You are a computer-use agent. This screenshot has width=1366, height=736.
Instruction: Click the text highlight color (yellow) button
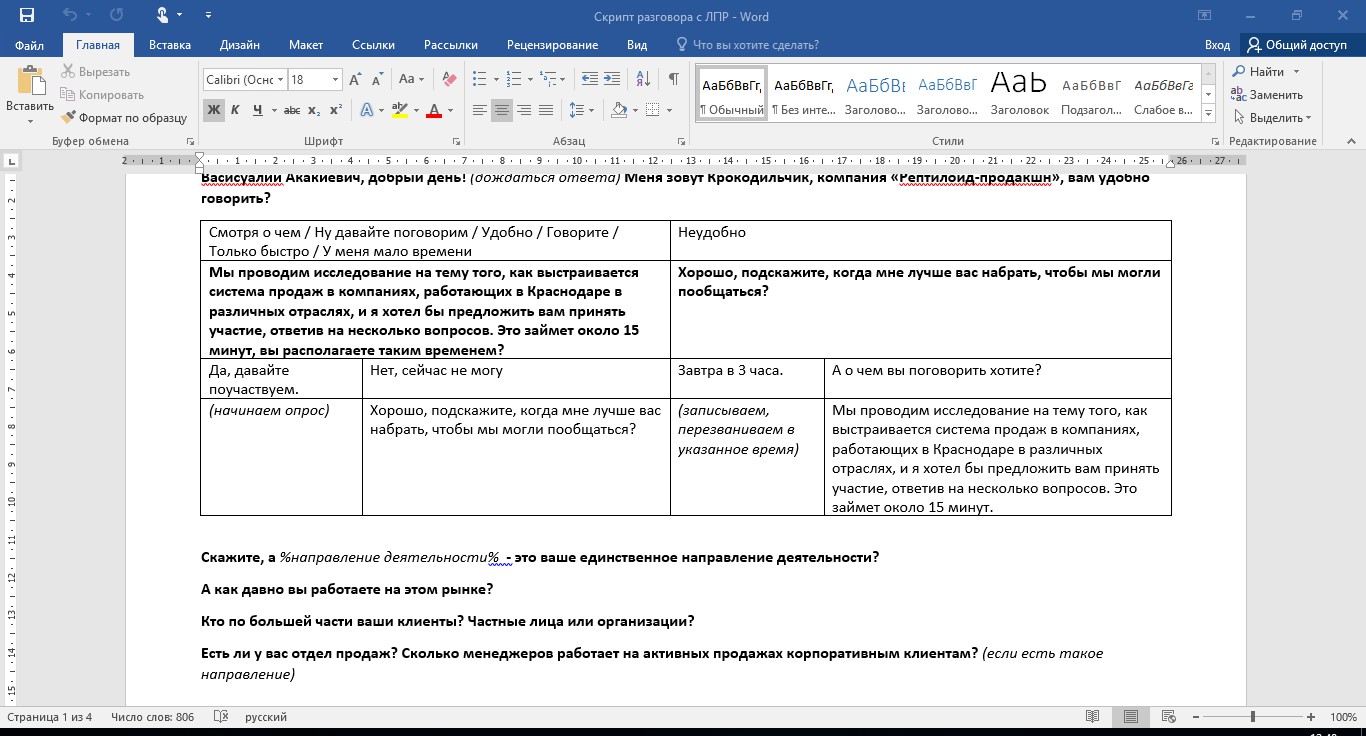(400, 110)
